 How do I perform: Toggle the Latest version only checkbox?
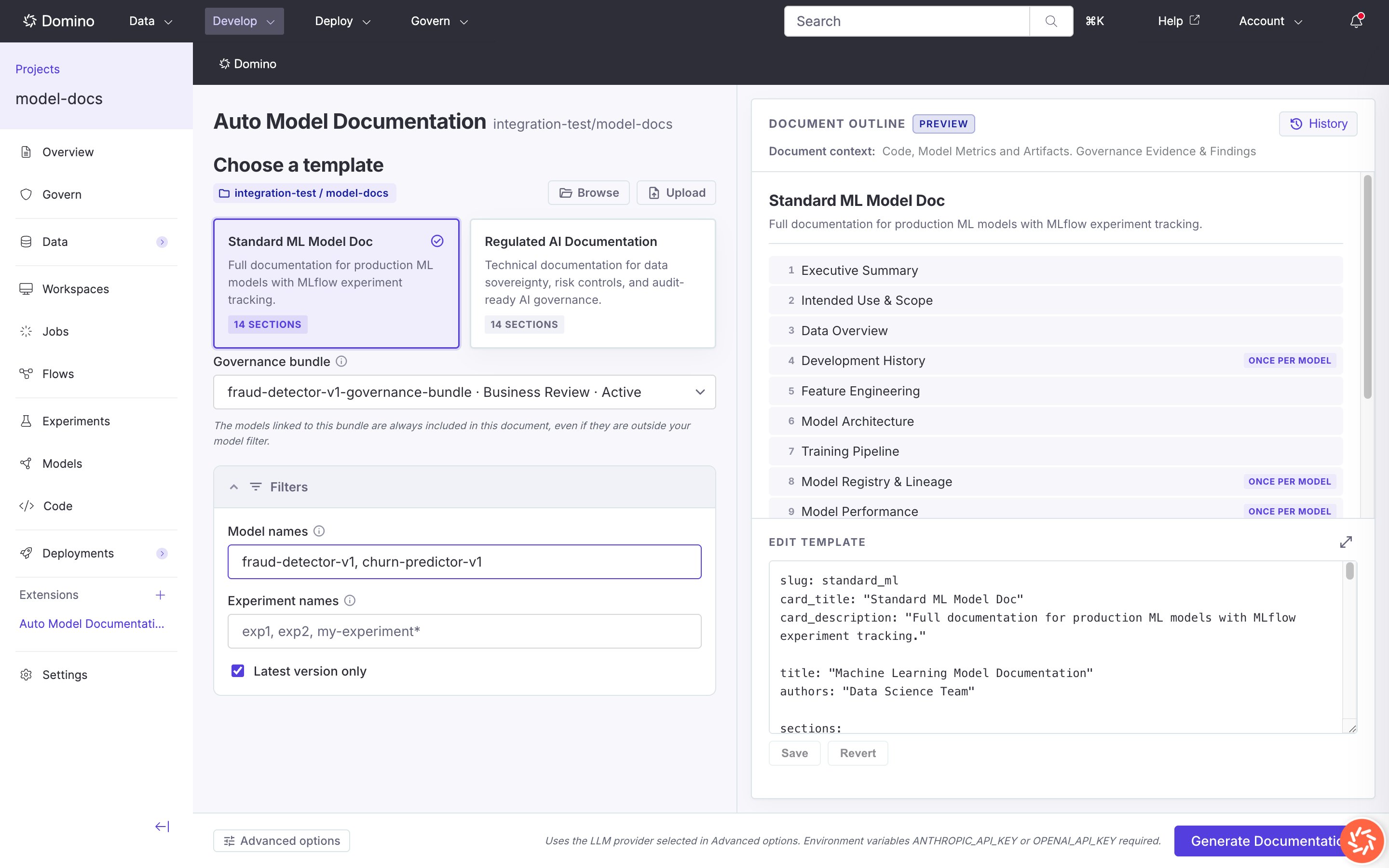click(x=238, y=670)
